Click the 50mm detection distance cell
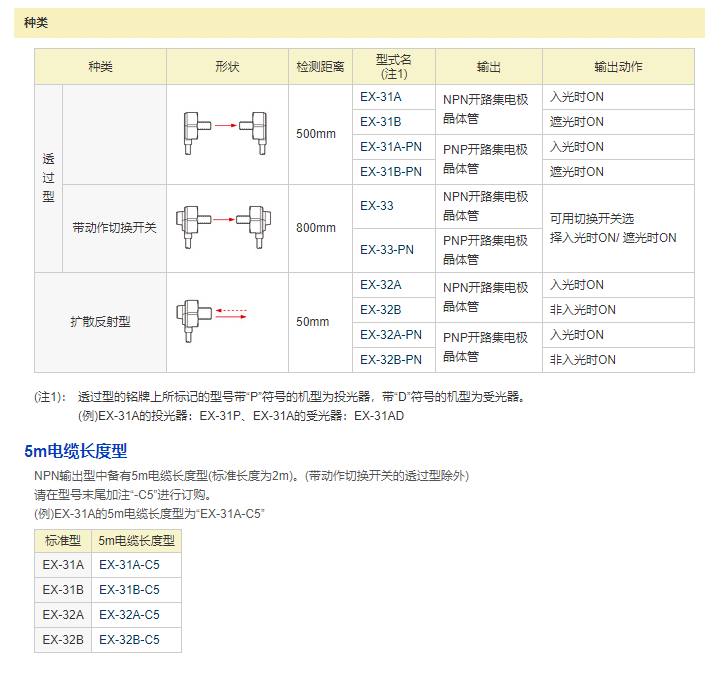710x680 pixels. 312,322
